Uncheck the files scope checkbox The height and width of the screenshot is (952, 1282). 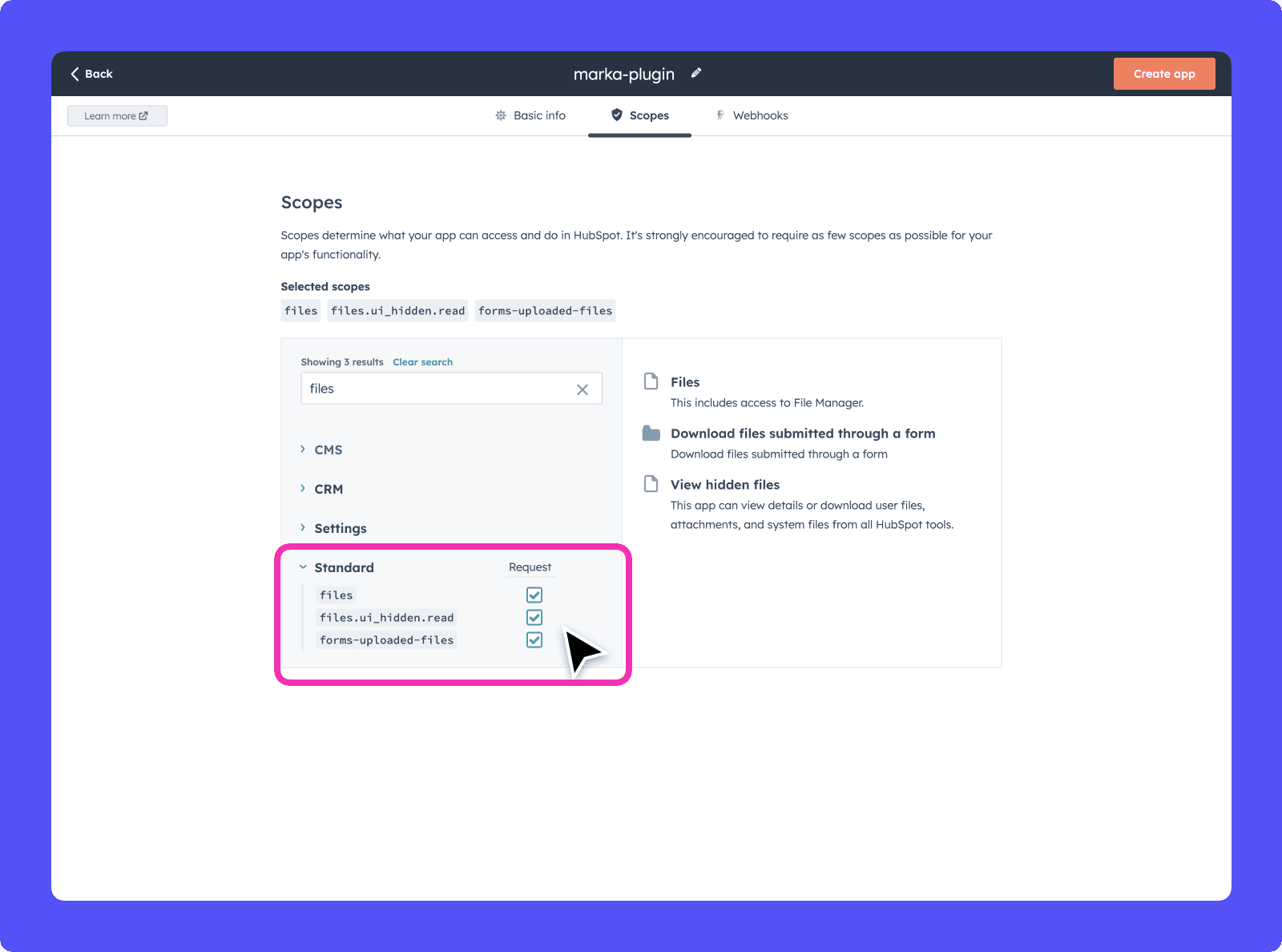[534, 595]
